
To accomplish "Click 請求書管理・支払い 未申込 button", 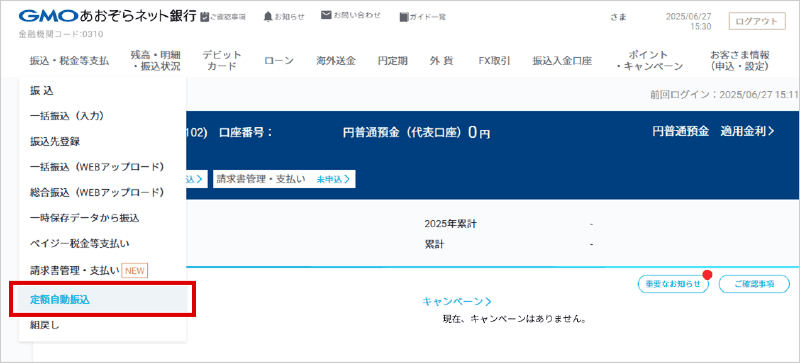I will [x=284, y=179].
